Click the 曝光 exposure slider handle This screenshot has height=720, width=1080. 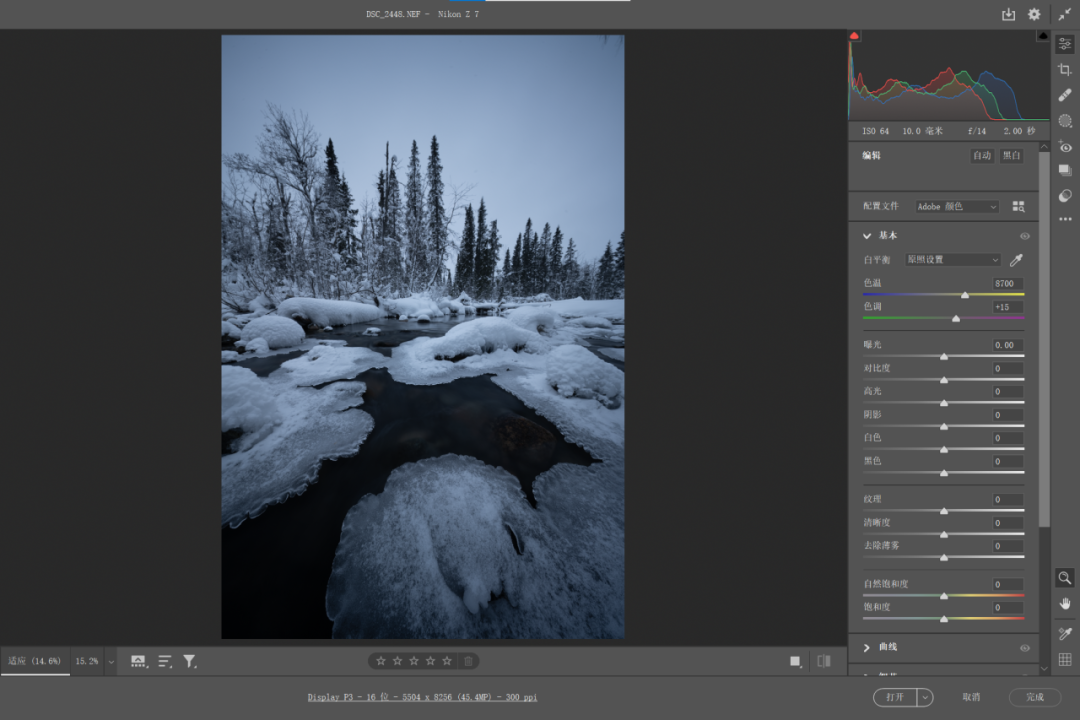click(x=944, y=356)
